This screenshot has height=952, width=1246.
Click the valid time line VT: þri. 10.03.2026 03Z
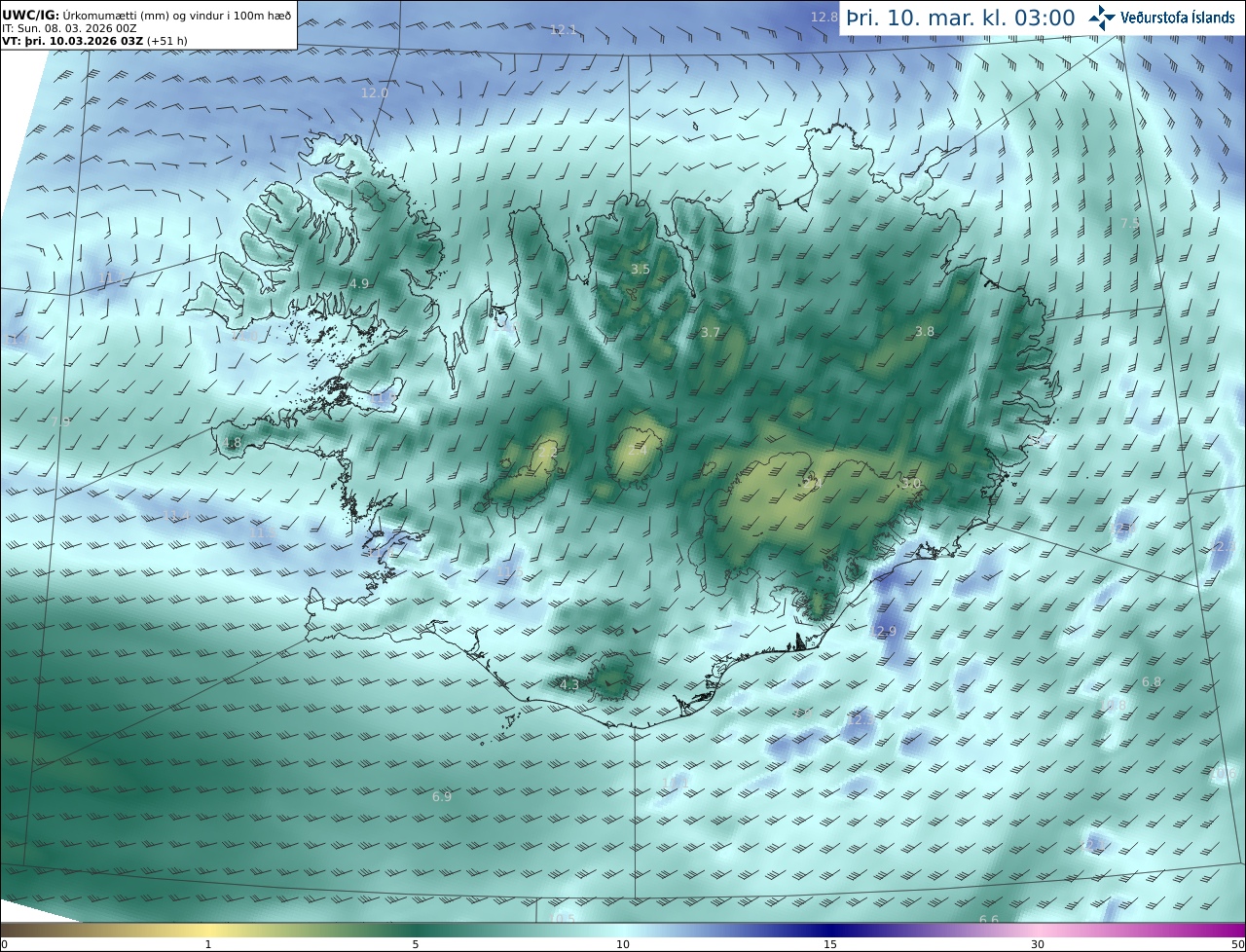(x=73, y=41)
